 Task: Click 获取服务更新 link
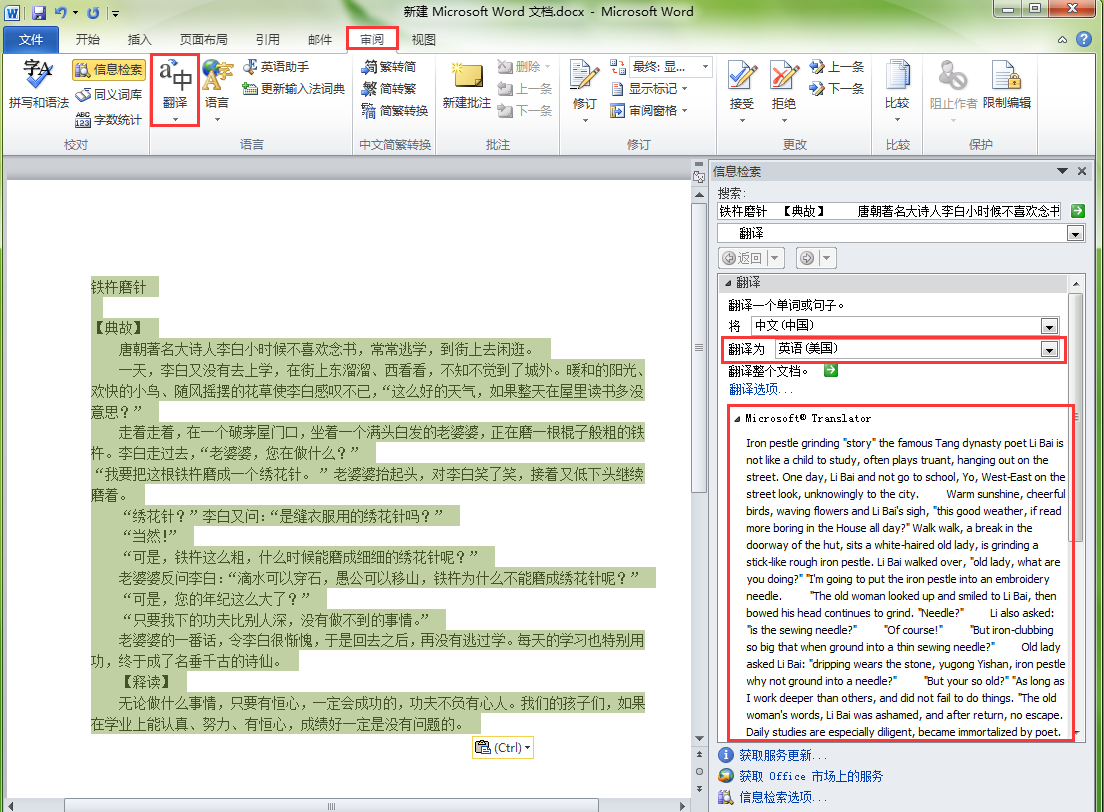coord(782,756)
